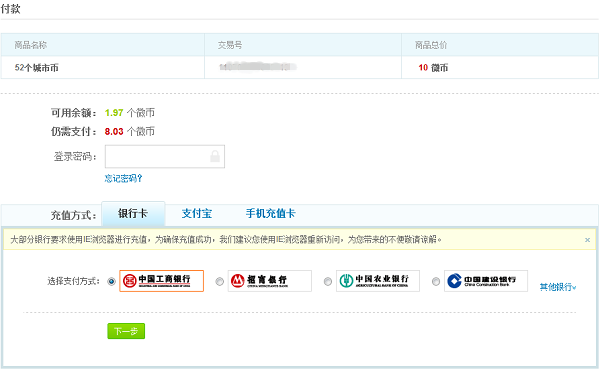Enable the China Merchants Bank radio button
The width and height of the screenshot is (600, 370).
point(220,282)
